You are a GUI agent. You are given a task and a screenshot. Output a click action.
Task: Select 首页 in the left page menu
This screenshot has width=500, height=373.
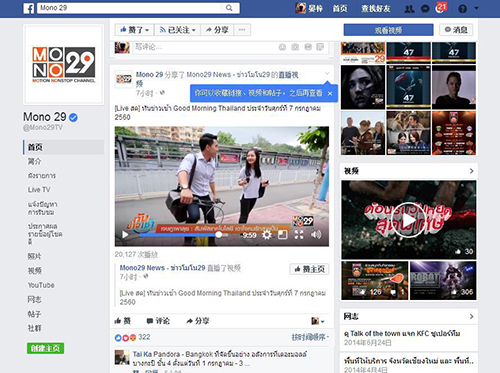pyautogui.click(x=63, y=147)
